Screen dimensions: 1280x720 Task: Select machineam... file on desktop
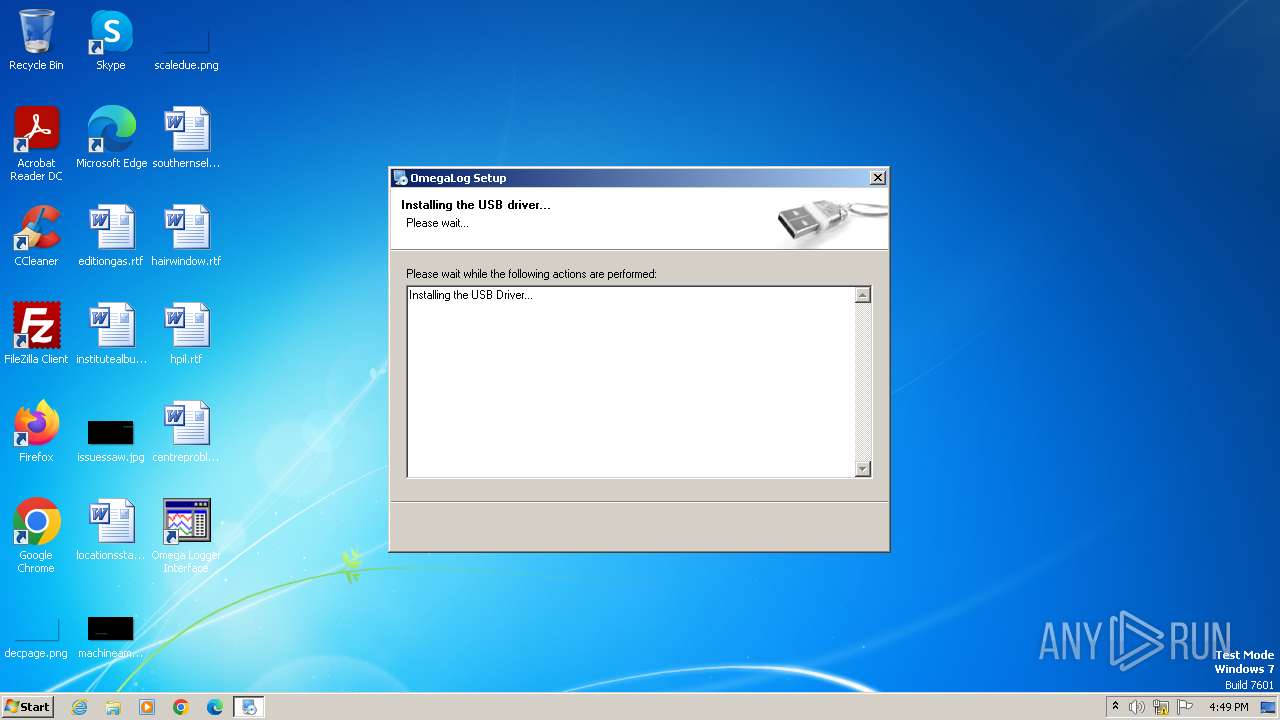111,636
